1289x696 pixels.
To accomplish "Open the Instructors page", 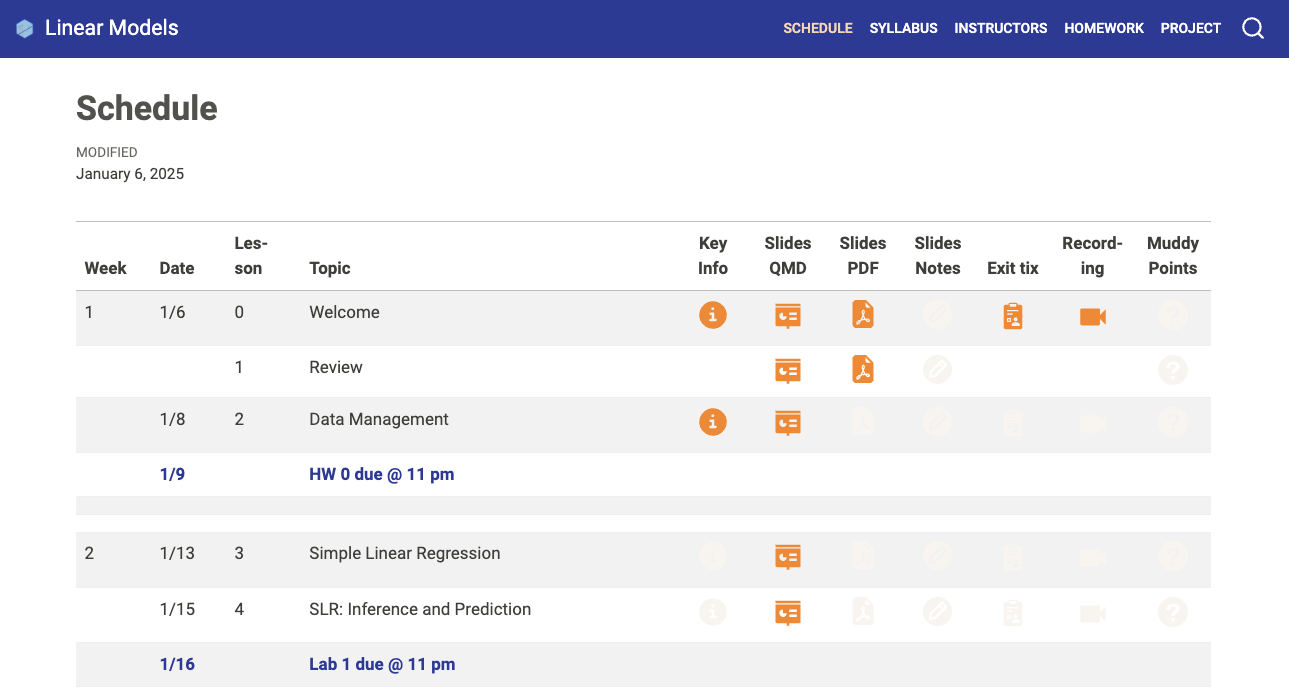I will pos(1000,28).
